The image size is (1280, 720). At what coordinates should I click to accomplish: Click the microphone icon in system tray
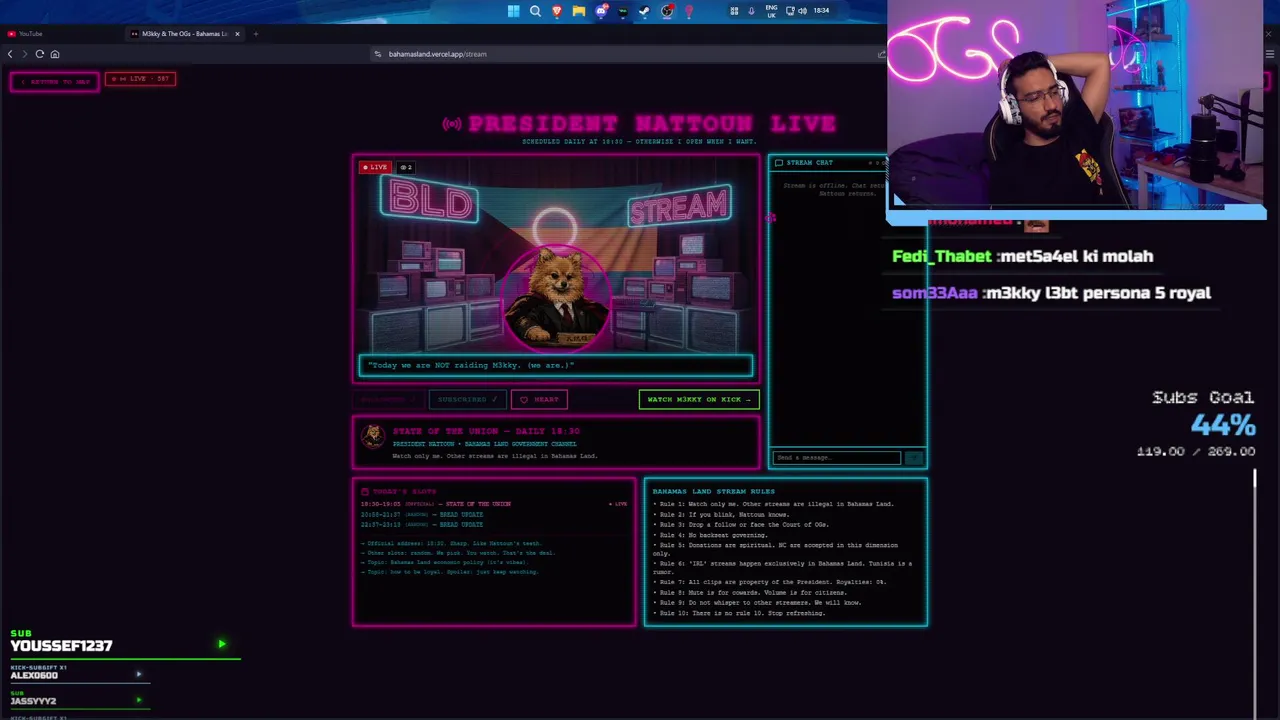click(751, 11)
